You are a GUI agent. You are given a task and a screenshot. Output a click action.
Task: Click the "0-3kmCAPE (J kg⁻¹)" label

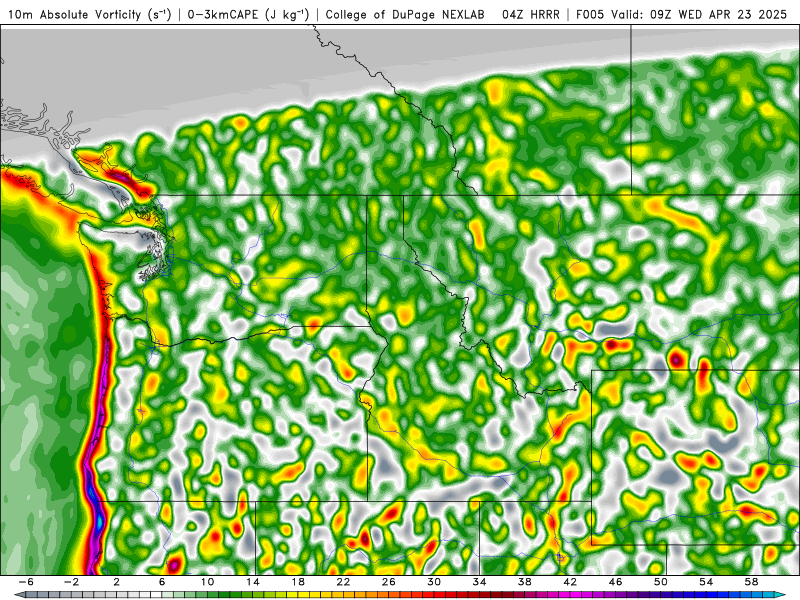(248, 15)
